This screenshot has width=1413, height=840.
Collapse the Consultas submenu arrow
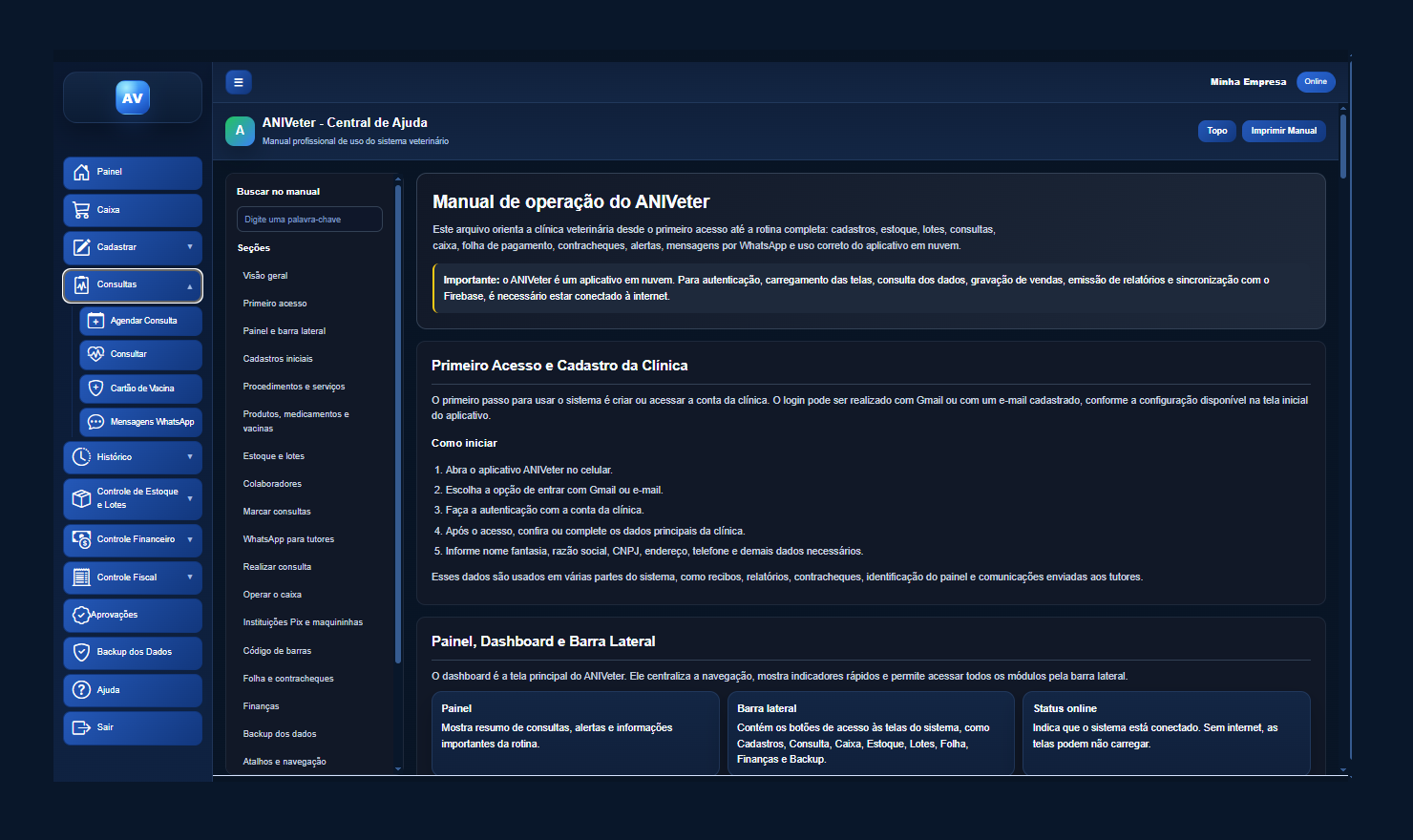click(x=190, y=285)
